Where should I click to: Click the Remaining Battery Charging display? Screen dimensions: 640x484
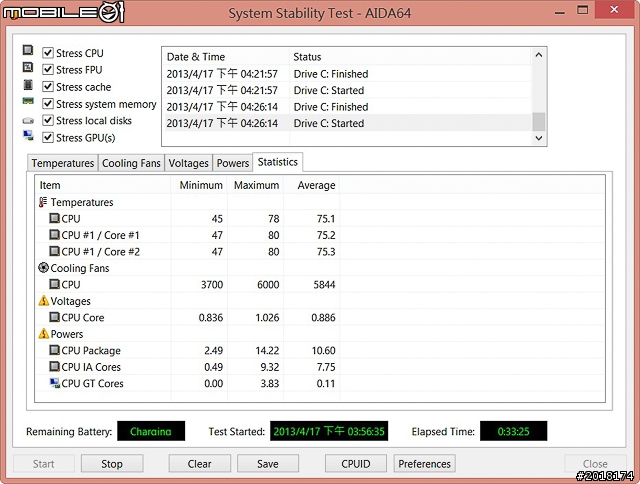coord(151,431)
